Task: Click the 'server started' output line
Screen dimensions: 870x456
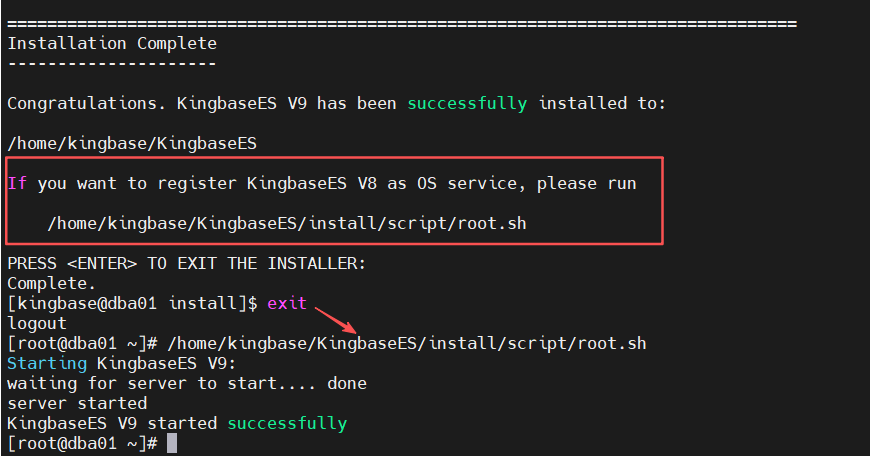Action: (x=77, y=403)
